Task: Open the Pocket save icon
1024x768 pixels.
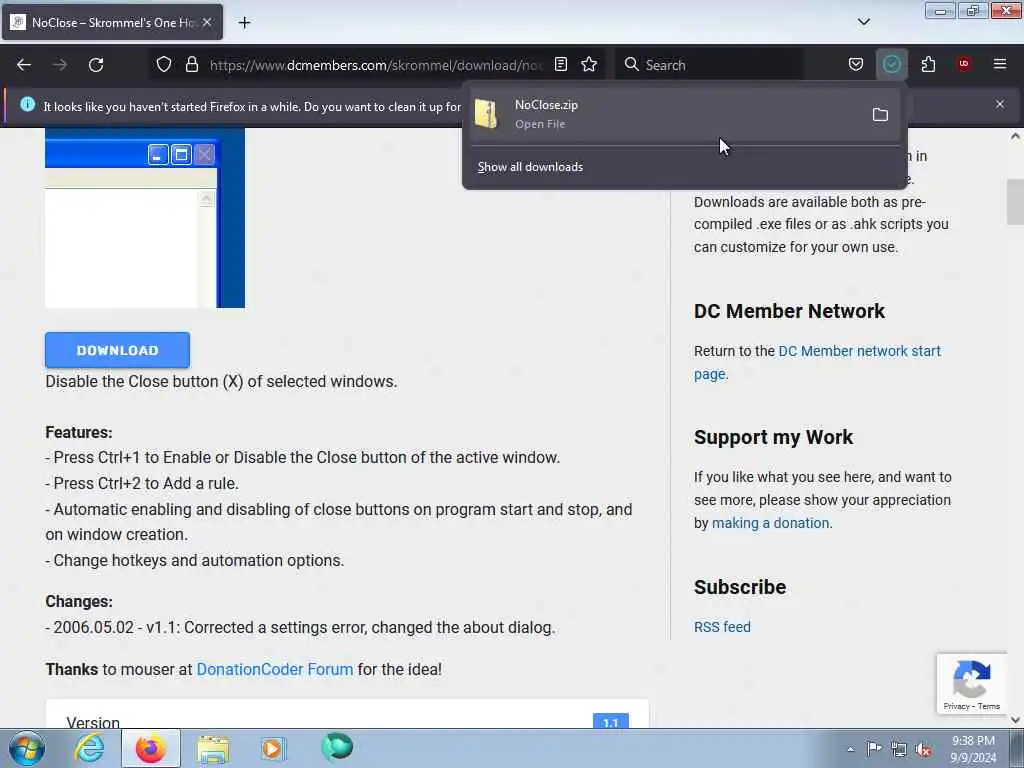Action: point(856,64)
